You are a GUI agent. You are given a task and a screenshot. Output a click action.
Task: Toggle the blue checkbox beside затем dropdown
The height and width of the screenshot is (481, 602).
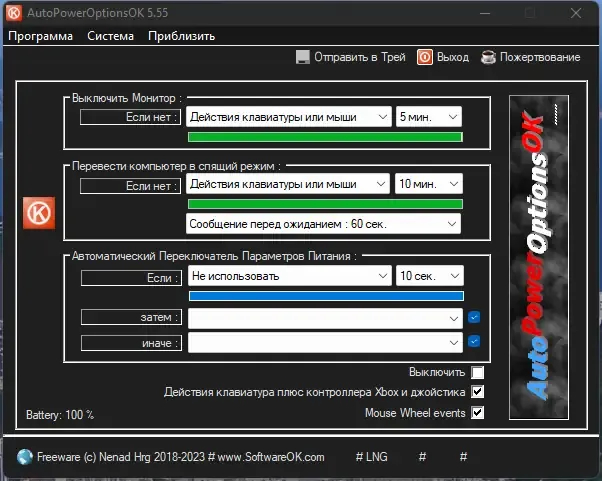pos(474,317)
